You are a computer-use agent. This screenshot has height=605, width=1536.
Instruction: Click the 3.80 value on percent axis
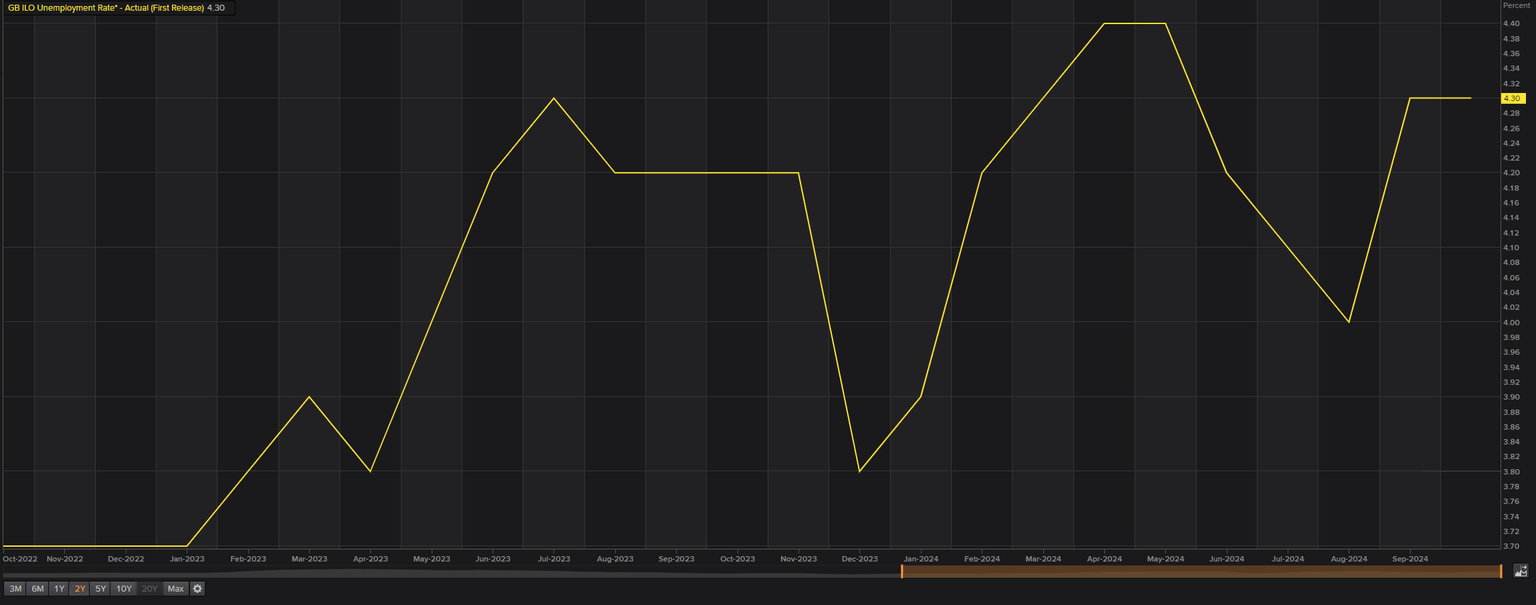click(1511, 471)
